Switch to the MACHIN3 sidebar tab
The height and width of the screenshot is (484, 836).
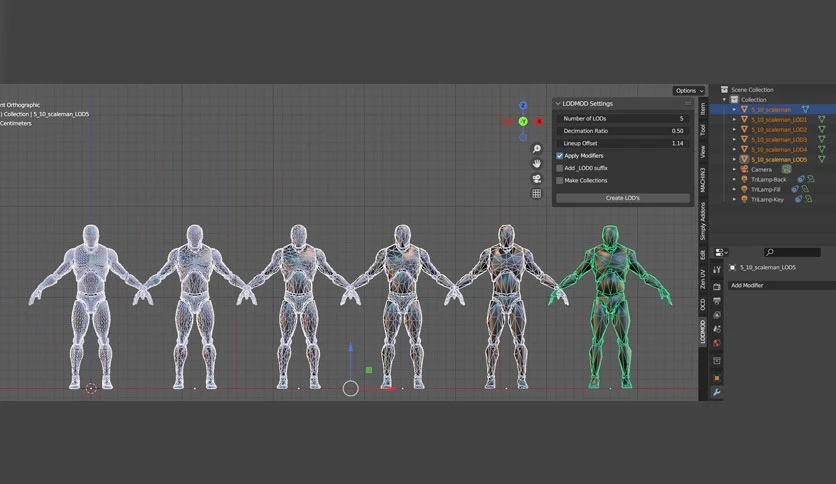pyautogui.click(x=703, y=180)
